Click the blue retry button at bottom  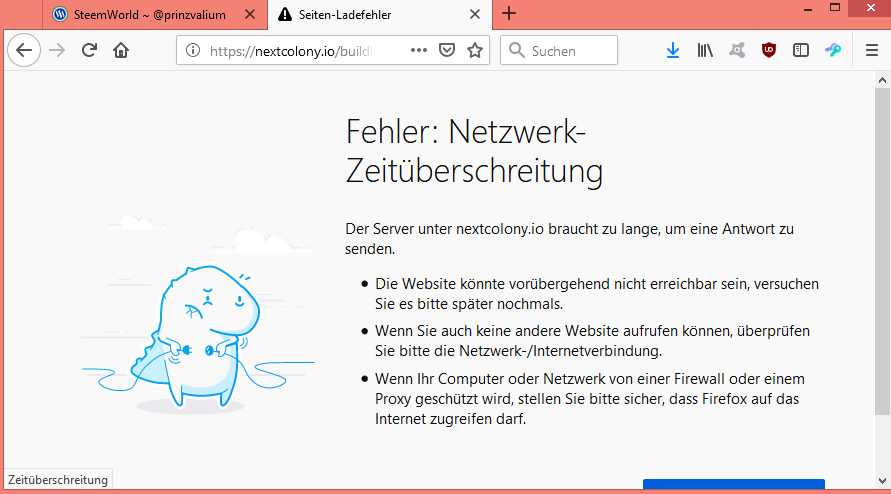coord(733,486)
